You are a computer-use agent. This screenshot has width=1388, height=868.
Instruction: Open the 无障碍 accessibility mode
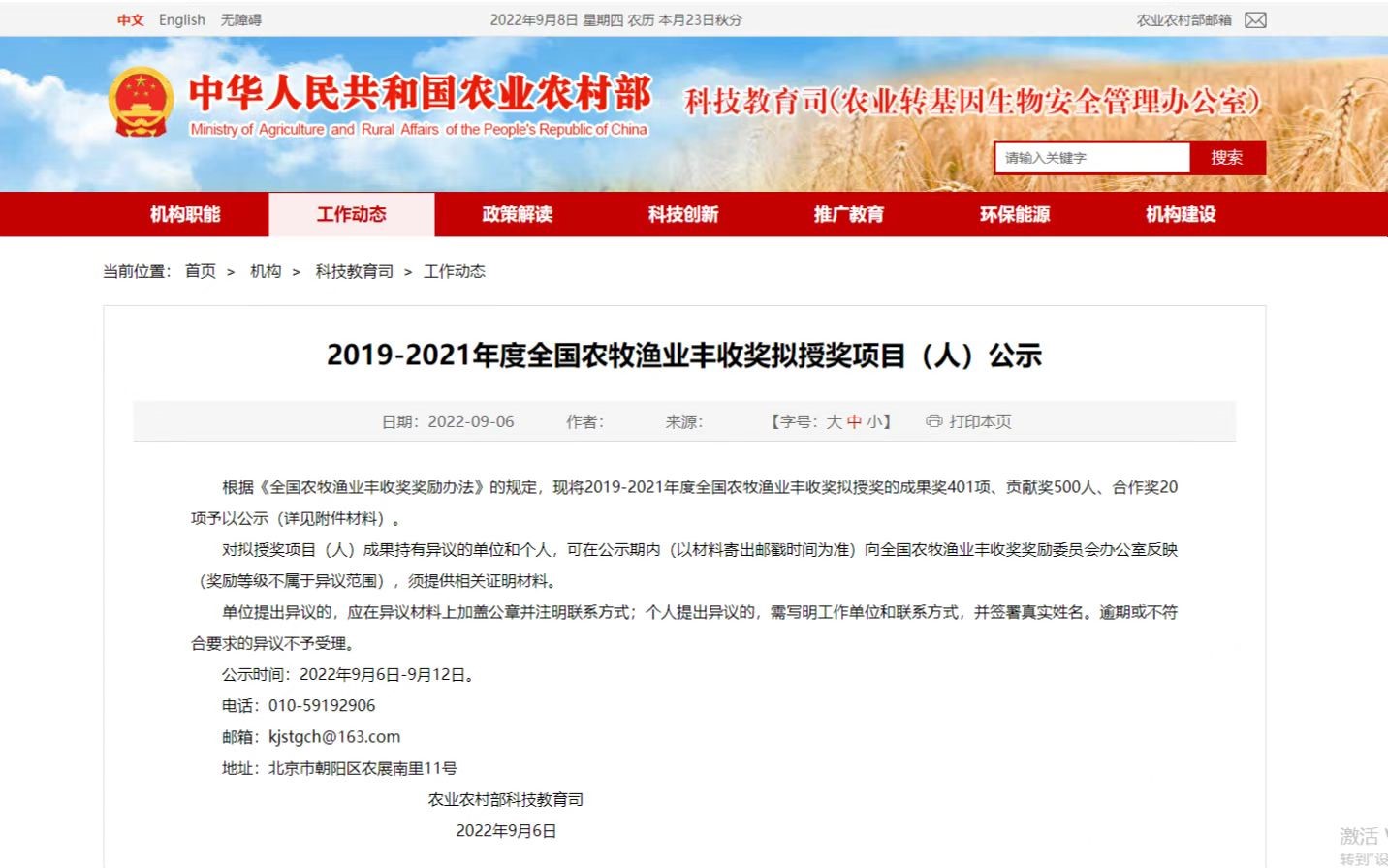pyautogui.click(x=240, y=20)
